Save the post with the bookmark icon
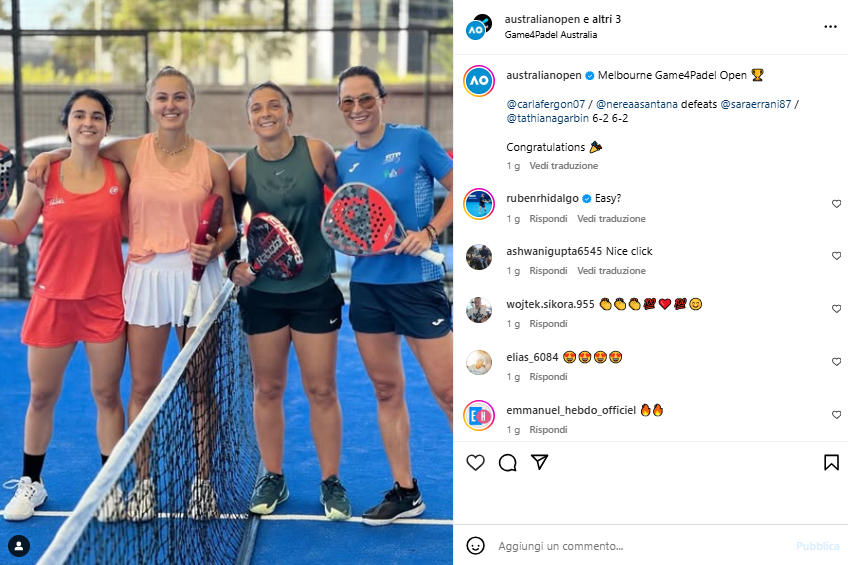The height and width of the screenshot is (565, 848). [x=831, y=462]
